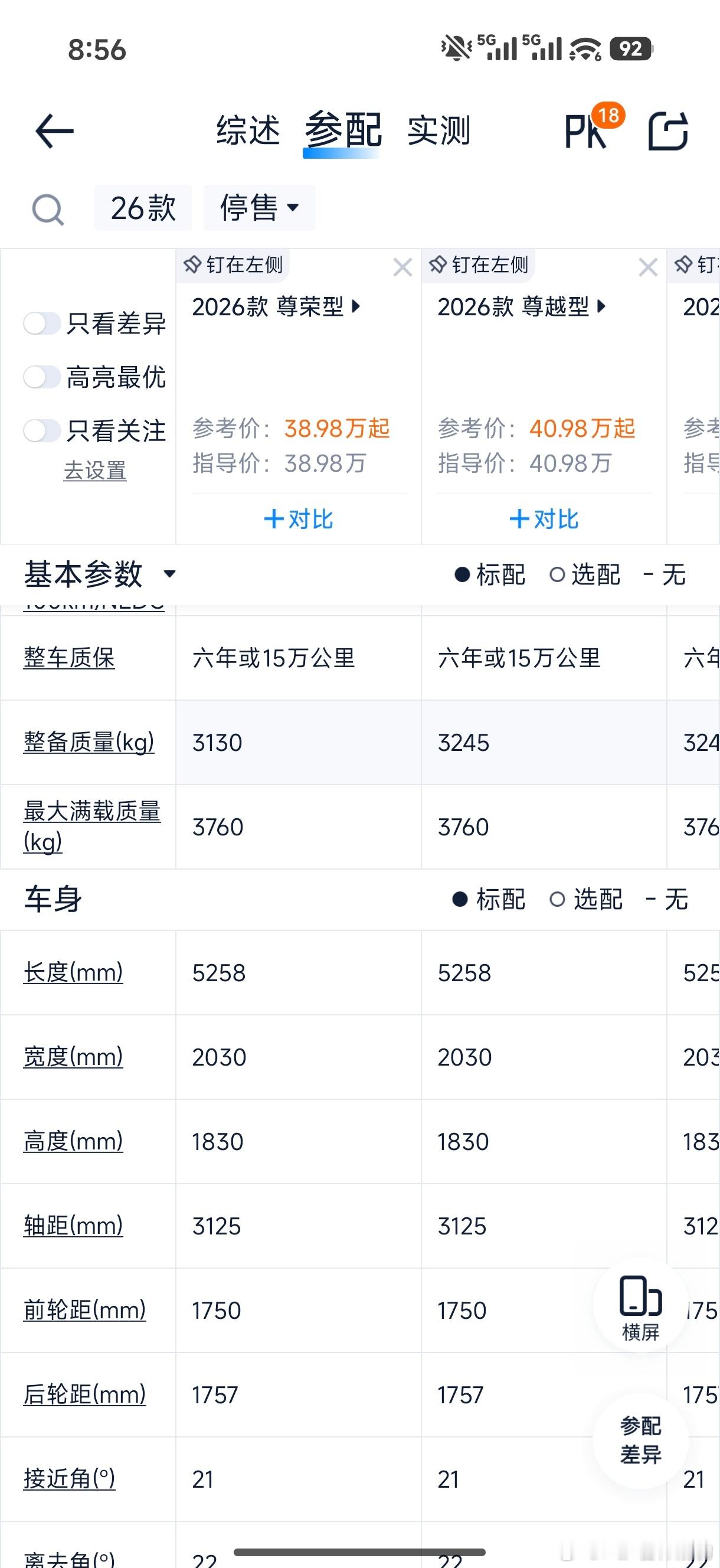720x1568 pixels.
Task: Enable the 高亮最优 toggle
Action: click(x=42, y=377)
